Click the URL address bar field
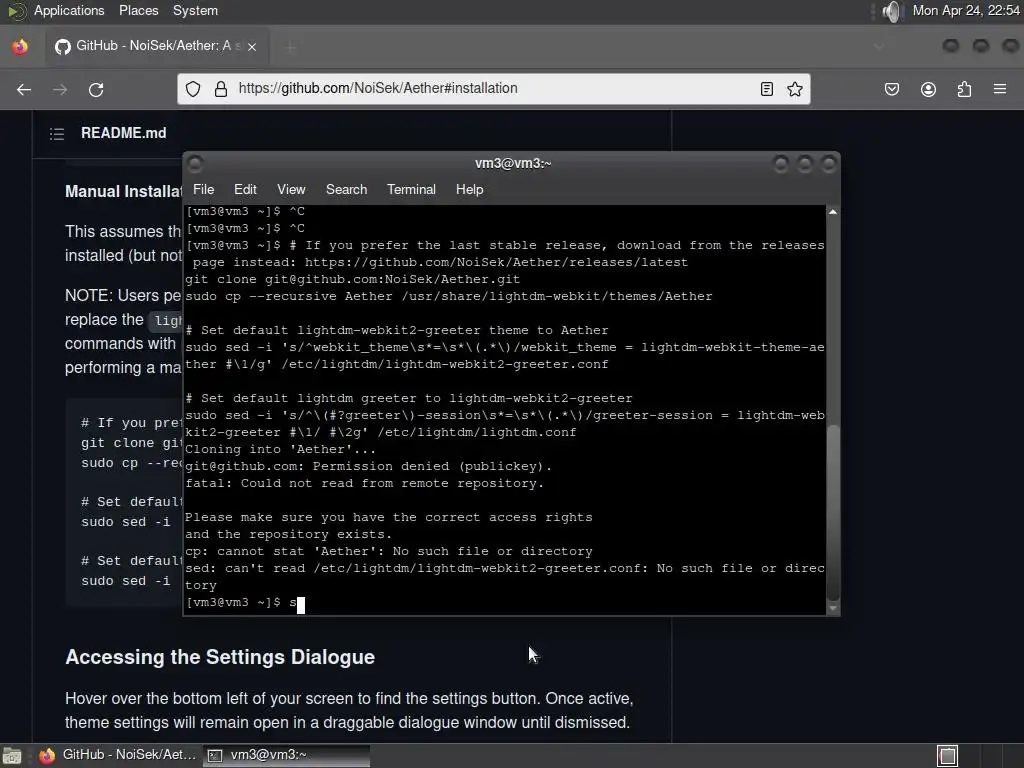1024x768 pixels. point(494,89)
